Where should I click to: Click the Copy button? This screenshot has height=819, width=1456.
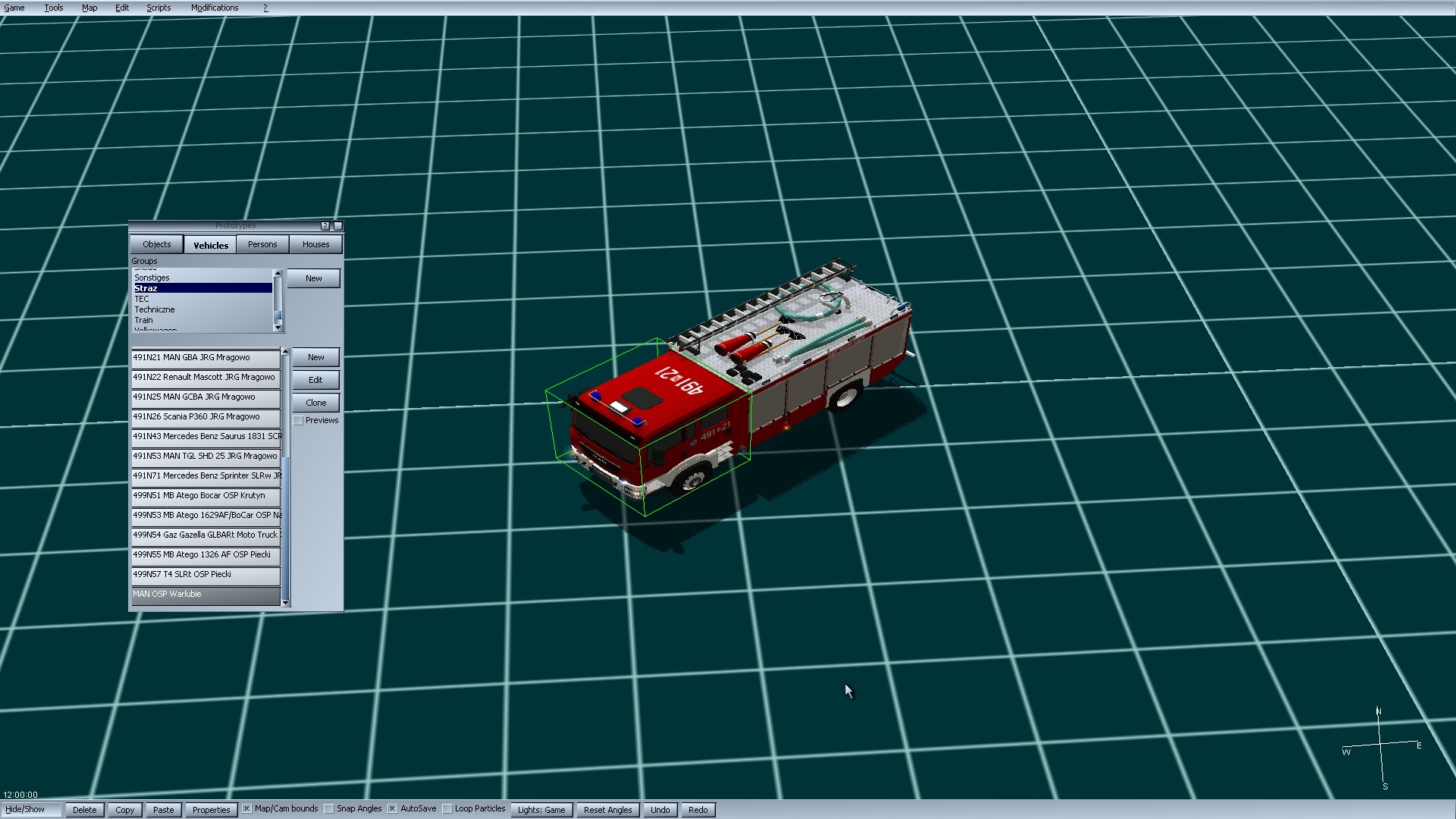click(x=125, y=810)
